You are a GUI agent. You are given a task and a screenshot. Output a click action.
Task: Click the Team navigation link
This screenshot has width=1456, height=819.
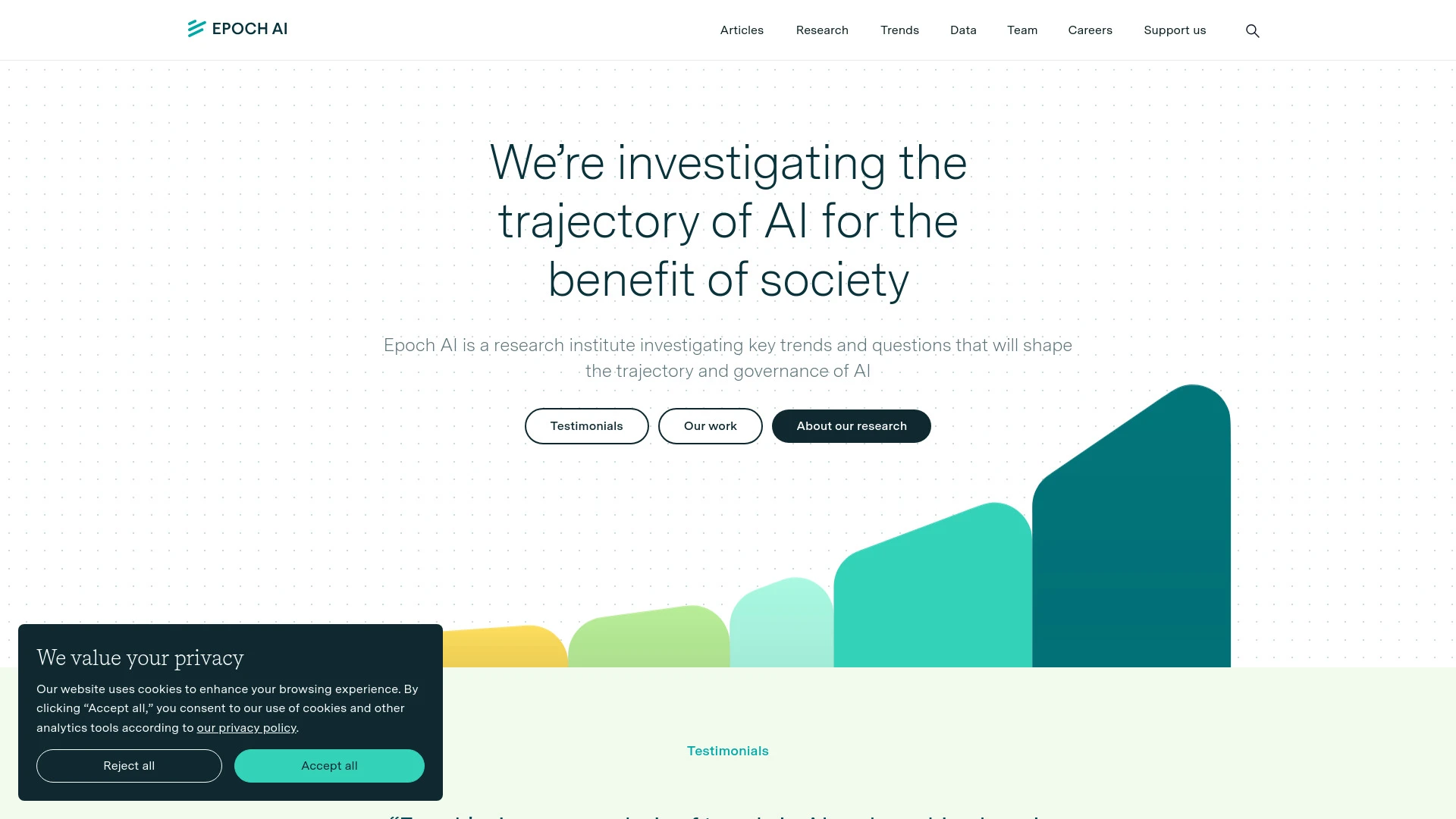pos(1022,30)
